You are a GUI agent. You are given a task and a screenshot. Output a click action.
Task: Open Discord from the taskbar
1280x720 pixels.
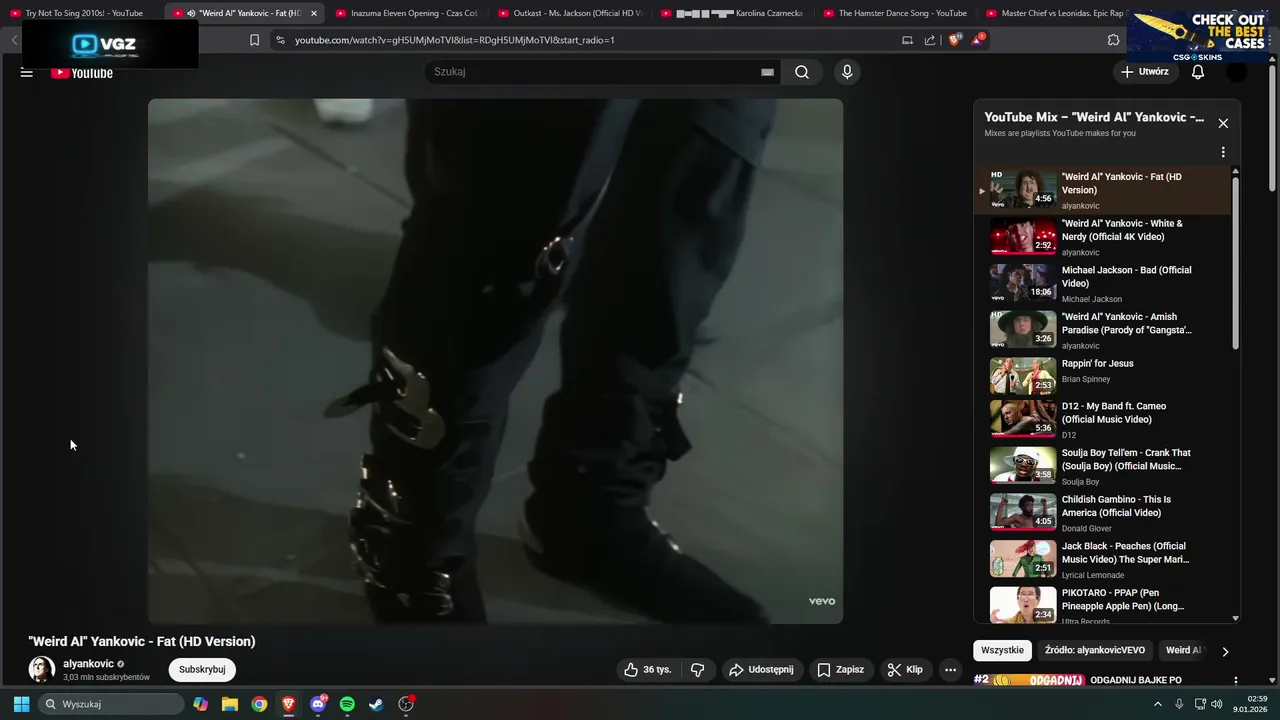(x=318, y=704)
